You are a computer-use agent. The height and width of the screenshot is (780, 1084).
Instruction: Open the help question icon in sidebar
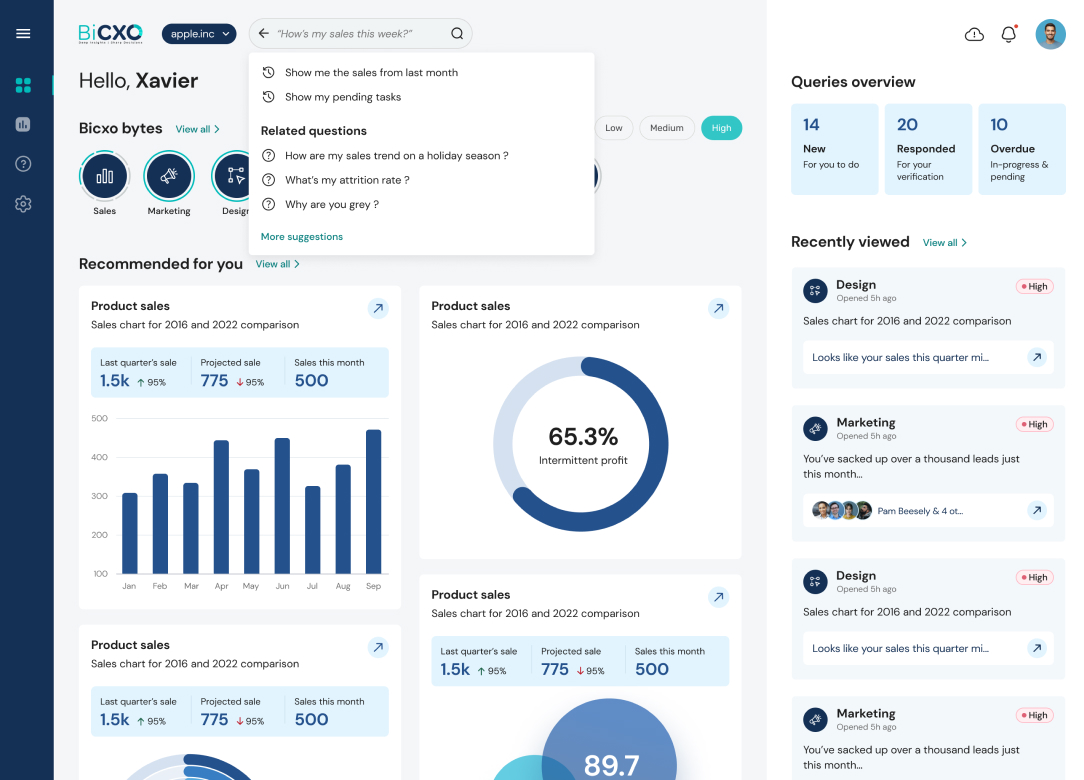23,164
